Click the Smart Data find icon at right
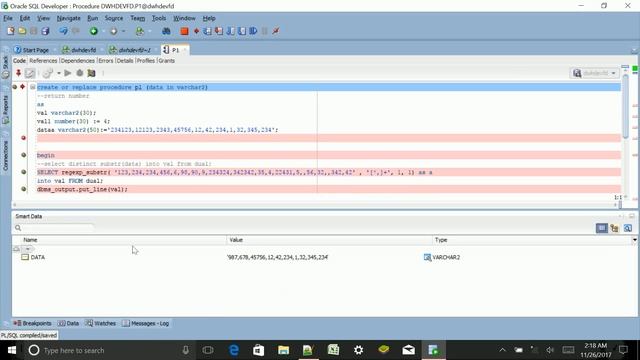This screenshot has height=360, width=640. click(x=628, y=228)
